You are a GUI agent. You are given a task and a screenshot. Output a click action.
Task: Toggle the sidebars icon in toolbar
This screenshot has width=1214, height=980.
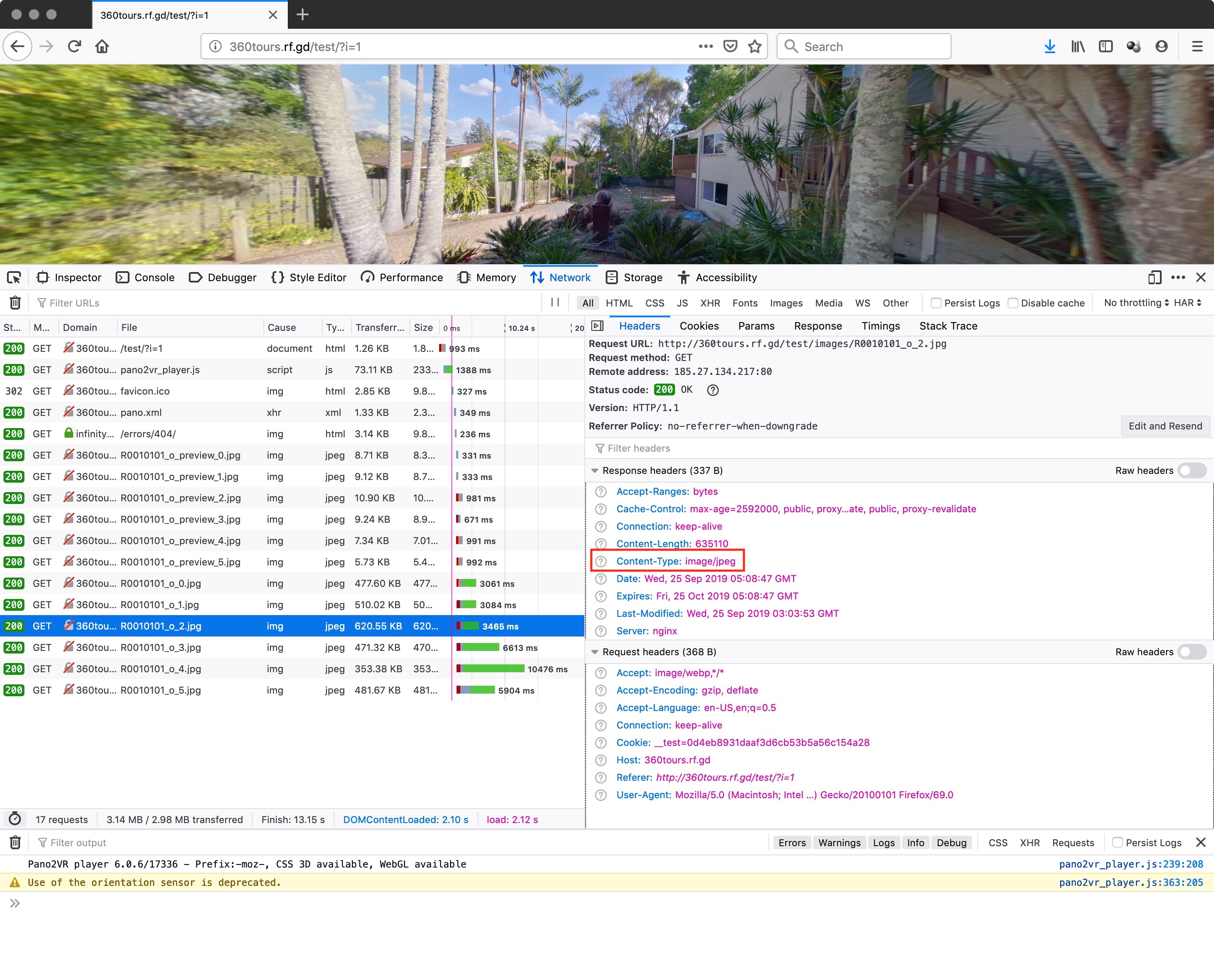click(1105, 46)
